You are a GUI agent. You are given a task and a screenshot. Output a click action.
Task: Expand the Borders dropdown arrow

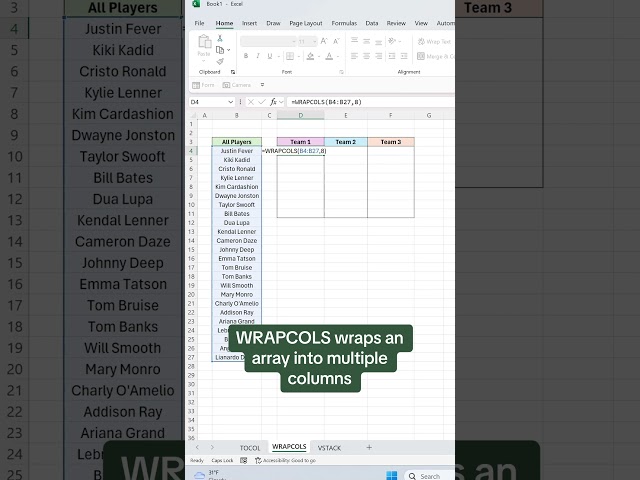click(299, 56)
